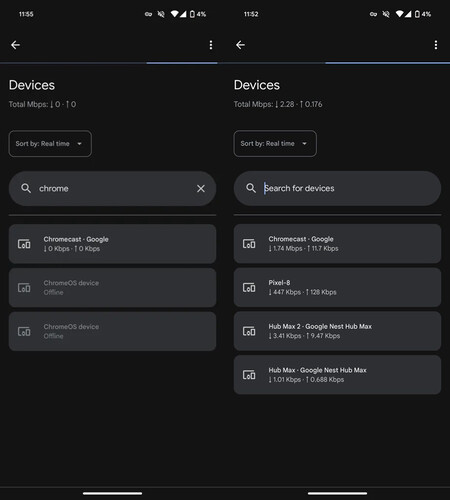Tap device icon on first ChromeOS device row

[24, 288]
